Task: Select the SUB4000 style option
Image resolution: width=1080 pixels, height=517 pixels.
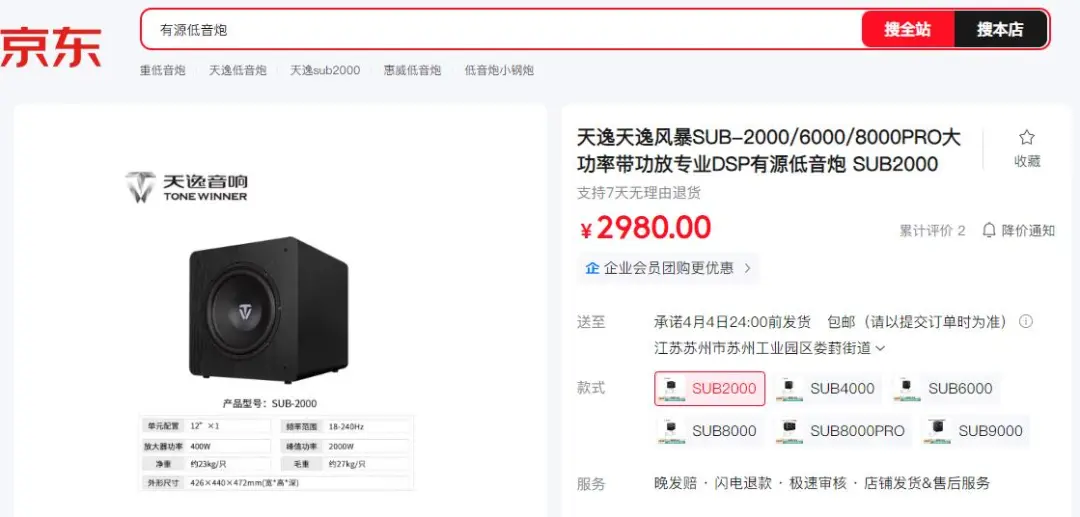Action: pos(827,388)
